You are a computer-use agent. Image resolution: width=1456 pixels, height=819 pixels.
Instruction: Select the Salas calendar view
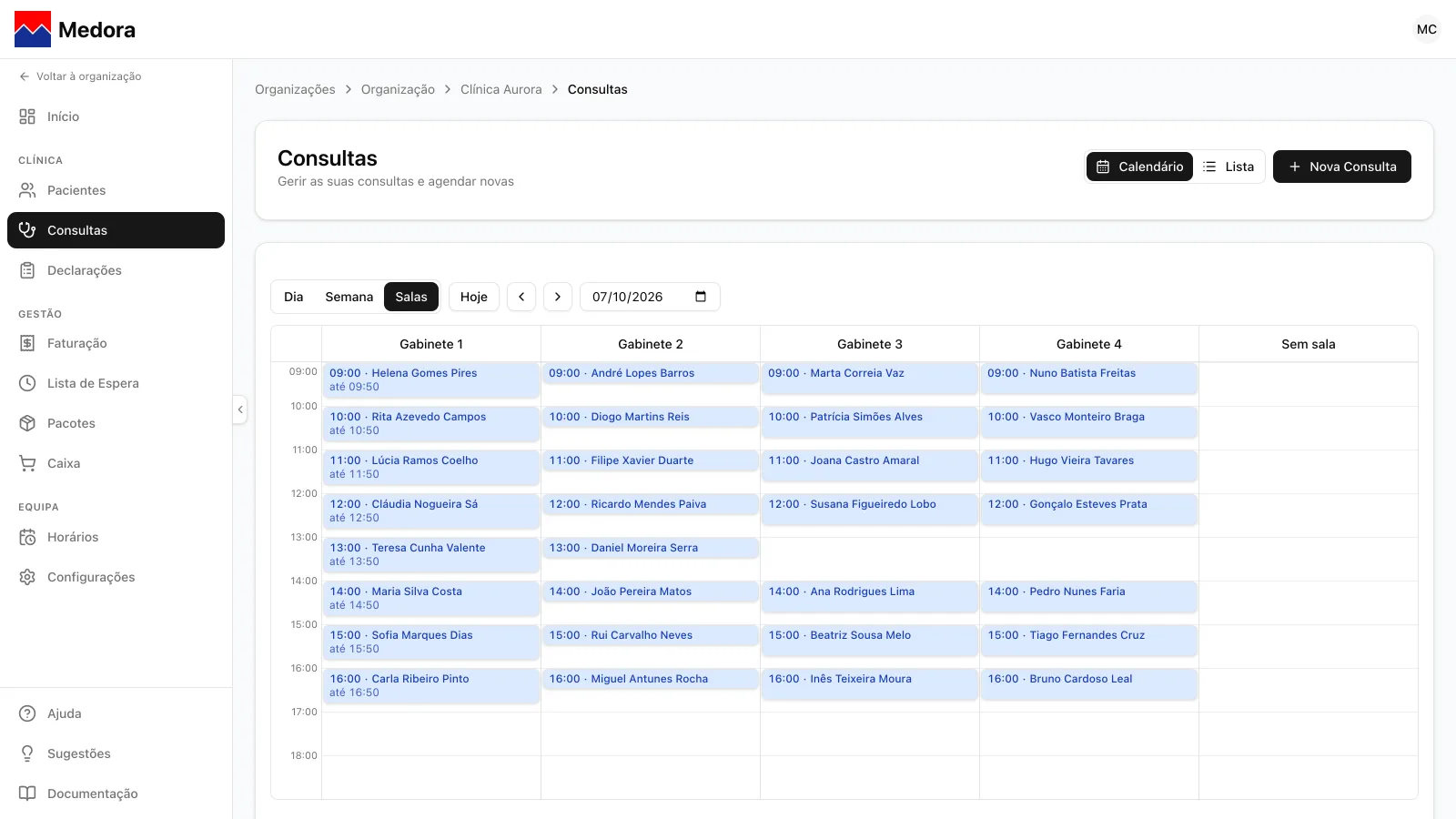pyautogui.click(x=411, y=297)
